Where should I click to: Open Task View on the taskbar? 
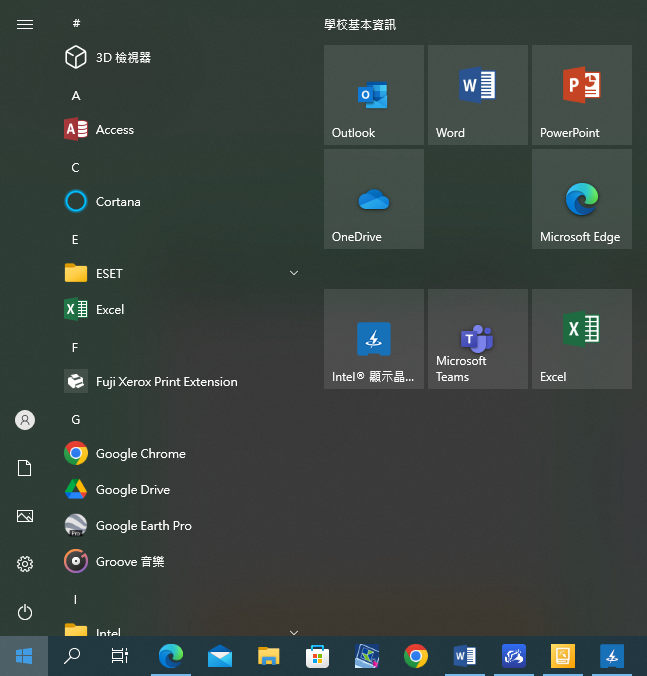120,656
